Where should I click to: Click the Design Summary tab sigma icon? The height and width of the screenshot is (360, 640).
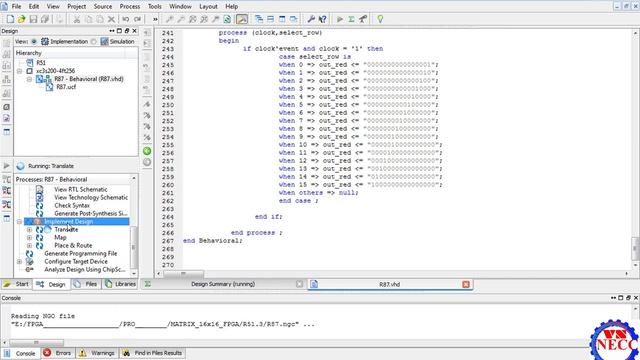pyautogui.click(x=148, y=284)
